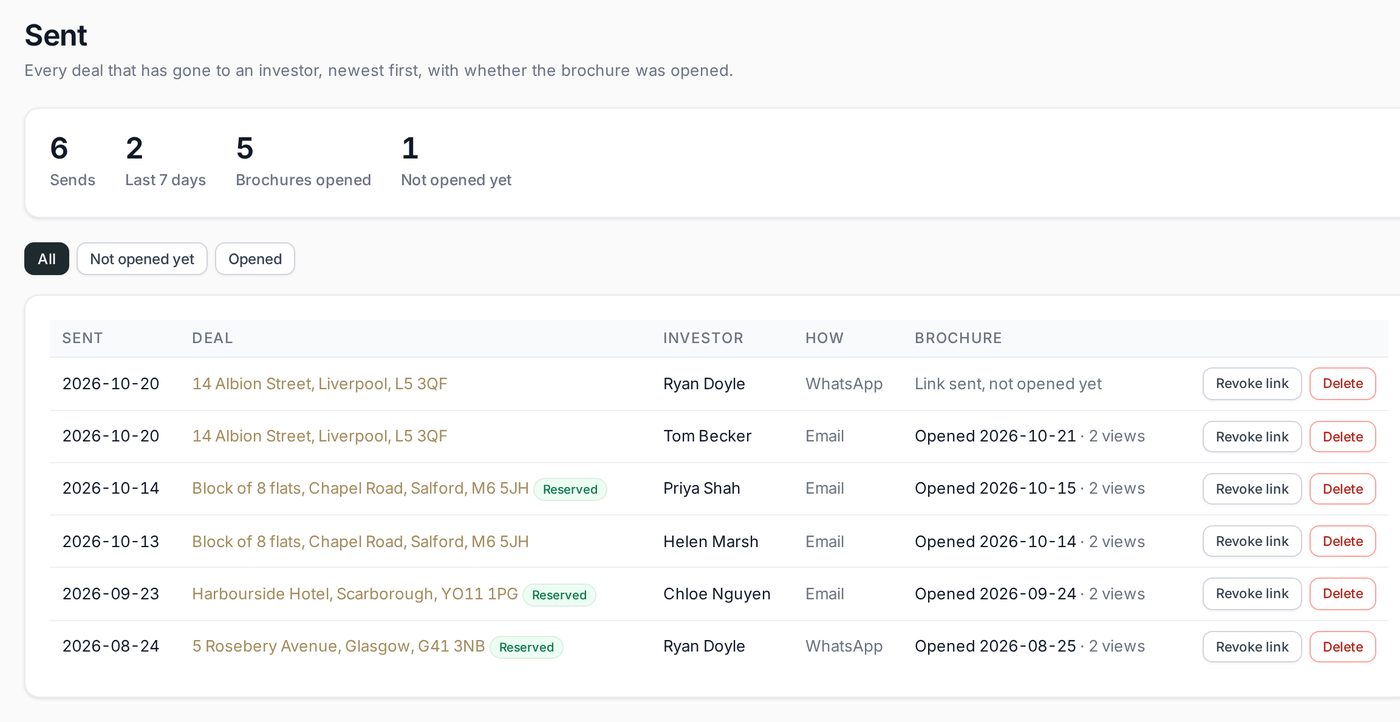Viewport: 1400px width, 722px height.
Task: Click the Reserved badge on Harbourside Hotel
Action: pos(559,595)
